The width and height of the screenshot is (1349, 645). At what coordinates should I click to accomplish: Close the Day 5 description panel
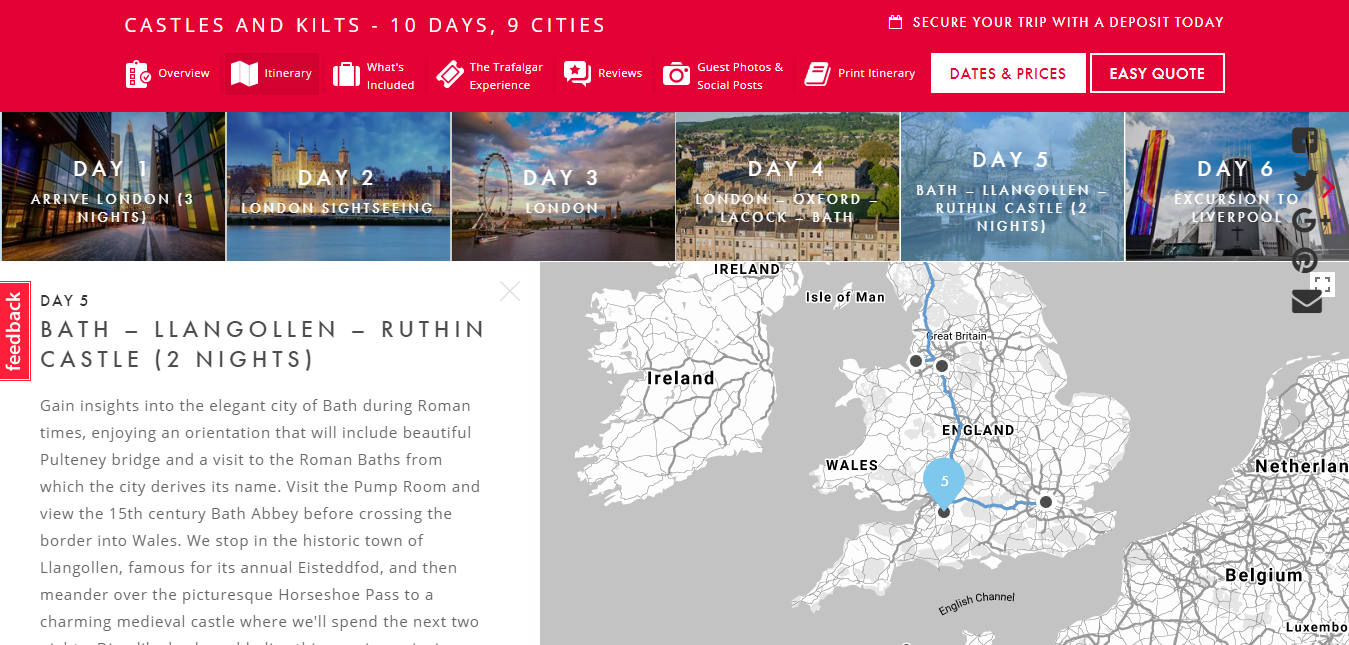(x=510, y=291)
